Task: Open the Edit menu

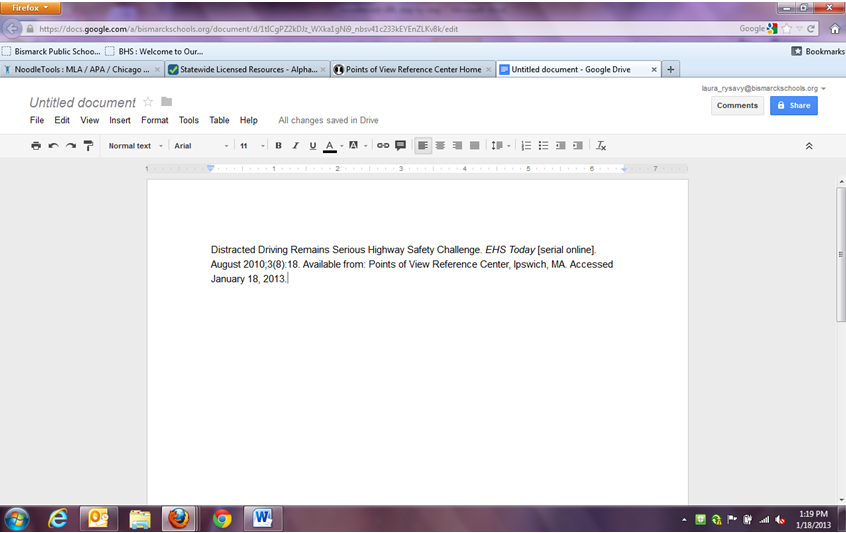Action: click(62, 120)
